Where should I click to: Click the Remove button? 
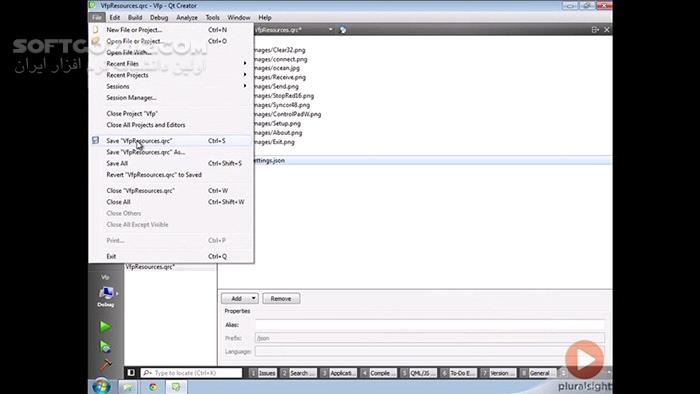point(281,299)
